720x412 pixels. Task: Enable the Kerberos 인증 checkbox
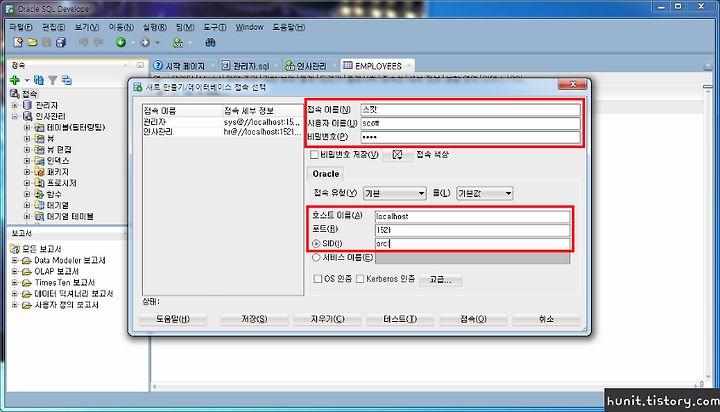pyautogui.click(x=360, y=278)
